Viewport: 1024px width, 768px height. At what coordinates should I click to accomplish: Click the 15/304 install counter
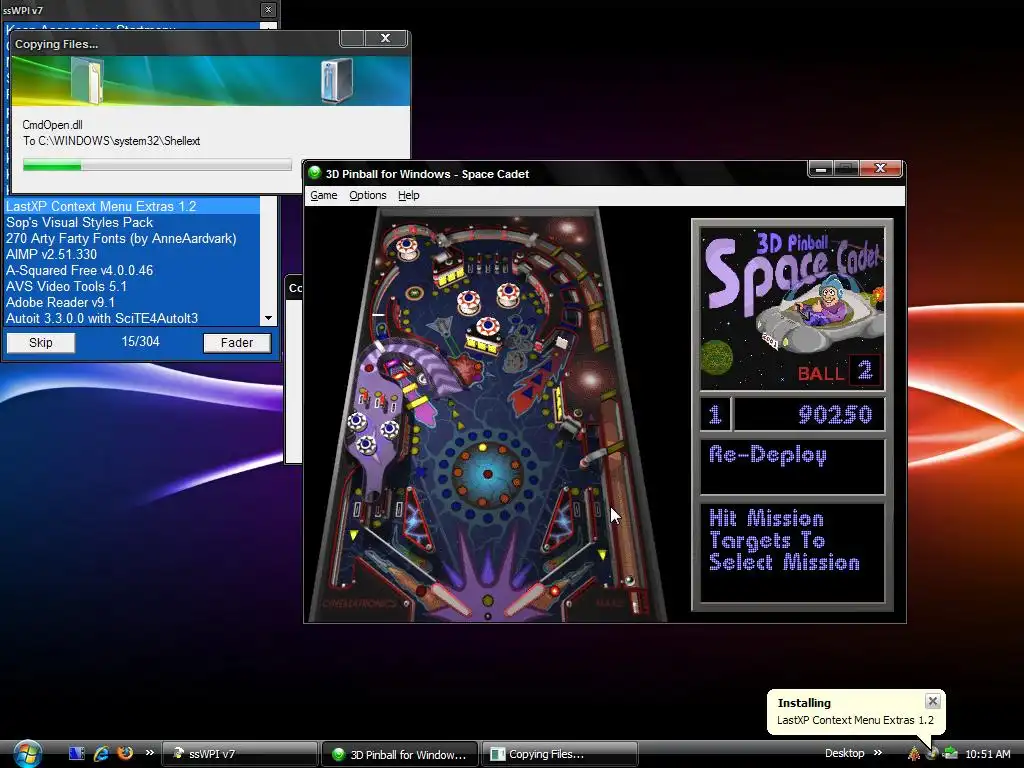[140, 342]
